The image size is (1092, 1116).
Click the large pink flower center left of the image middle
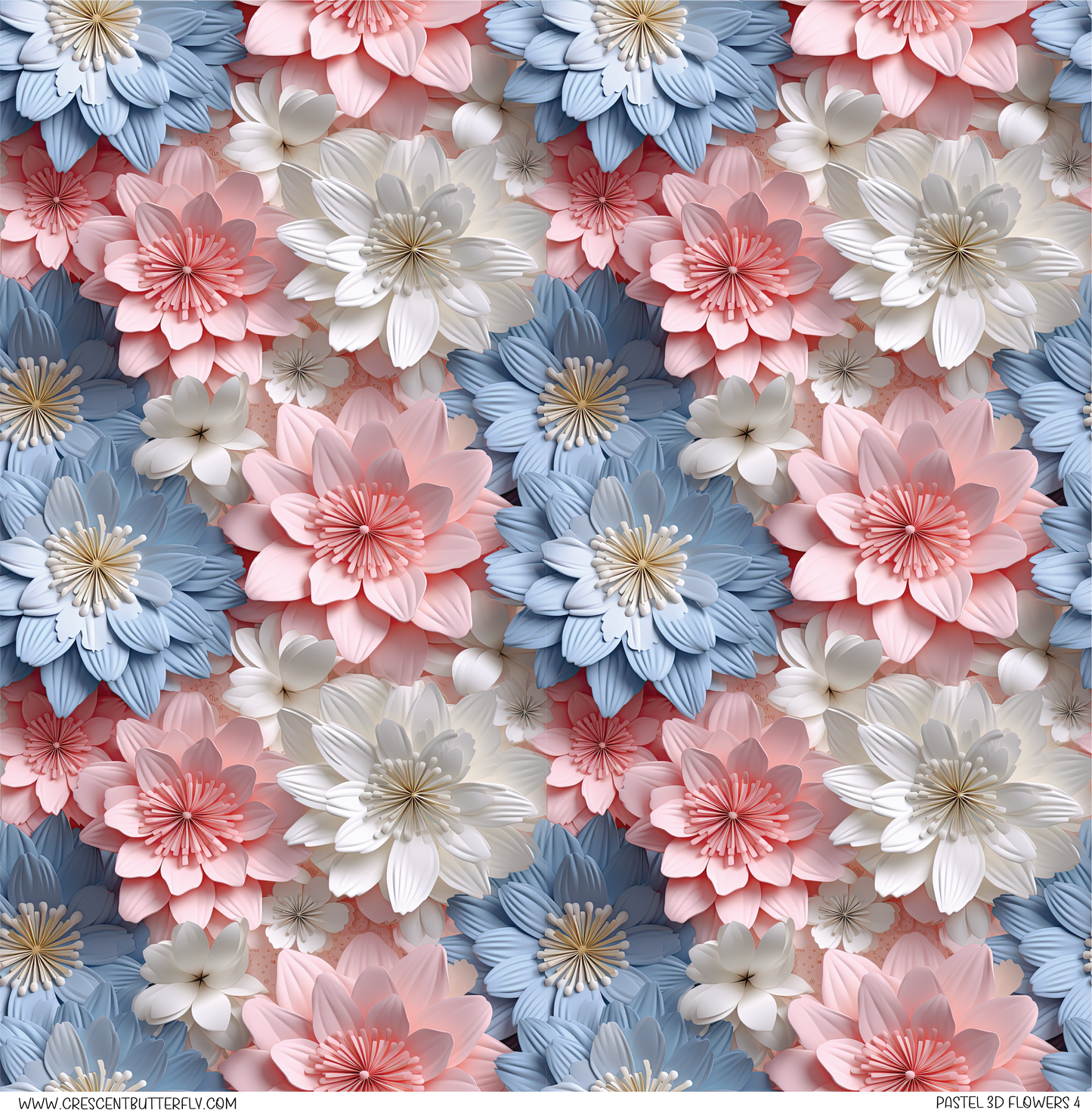(x=368, y=530)
